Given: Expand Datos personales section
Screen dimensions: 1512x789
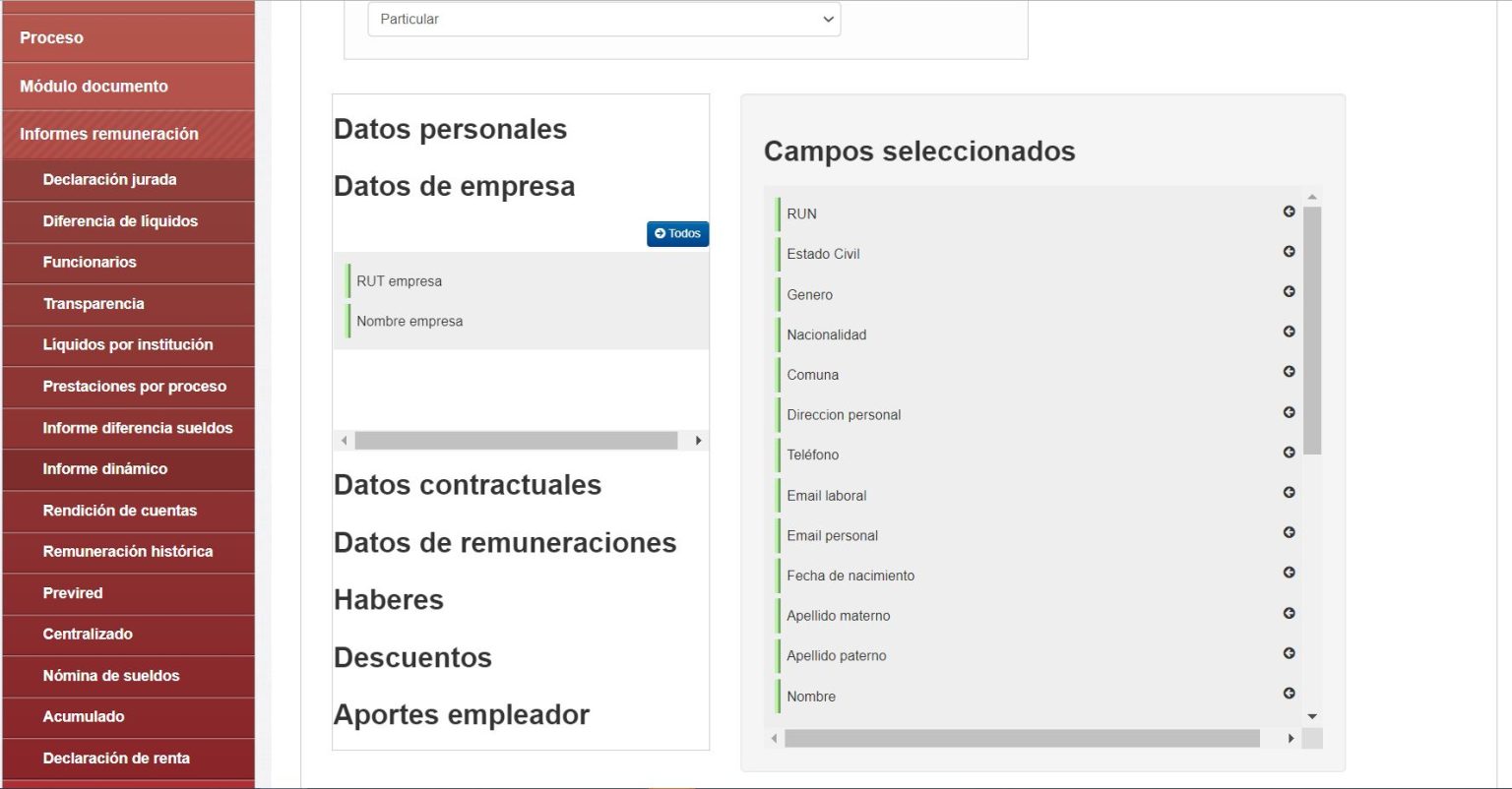Looking at the screenshot, I should click(x=450, y=129).
